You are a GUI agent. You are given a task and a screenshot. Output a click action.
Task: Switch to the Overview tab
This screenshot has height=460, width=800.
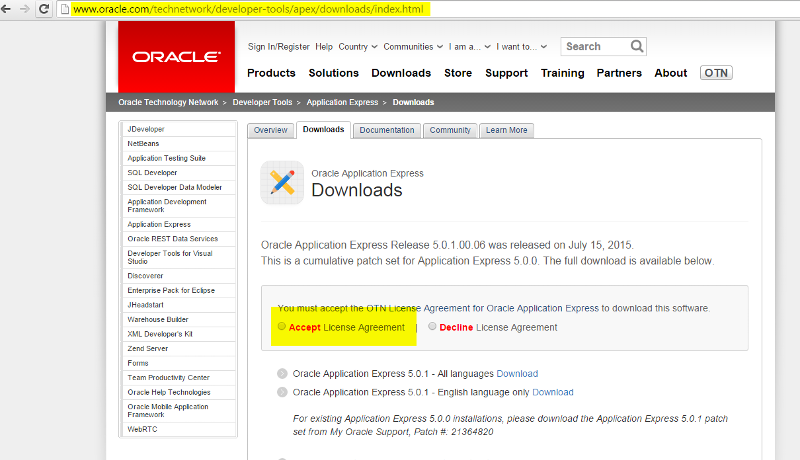coord(271,130)
